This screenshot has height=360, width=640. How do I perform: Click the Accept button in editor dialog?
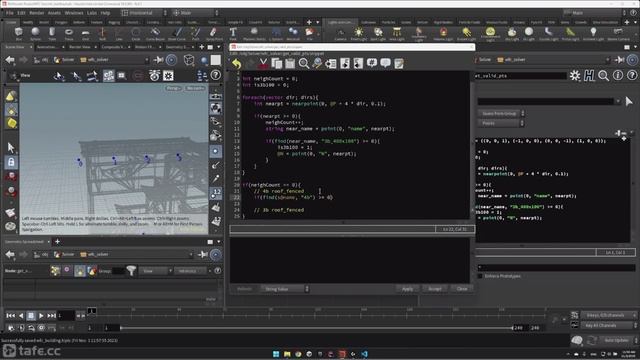(435, 289)
